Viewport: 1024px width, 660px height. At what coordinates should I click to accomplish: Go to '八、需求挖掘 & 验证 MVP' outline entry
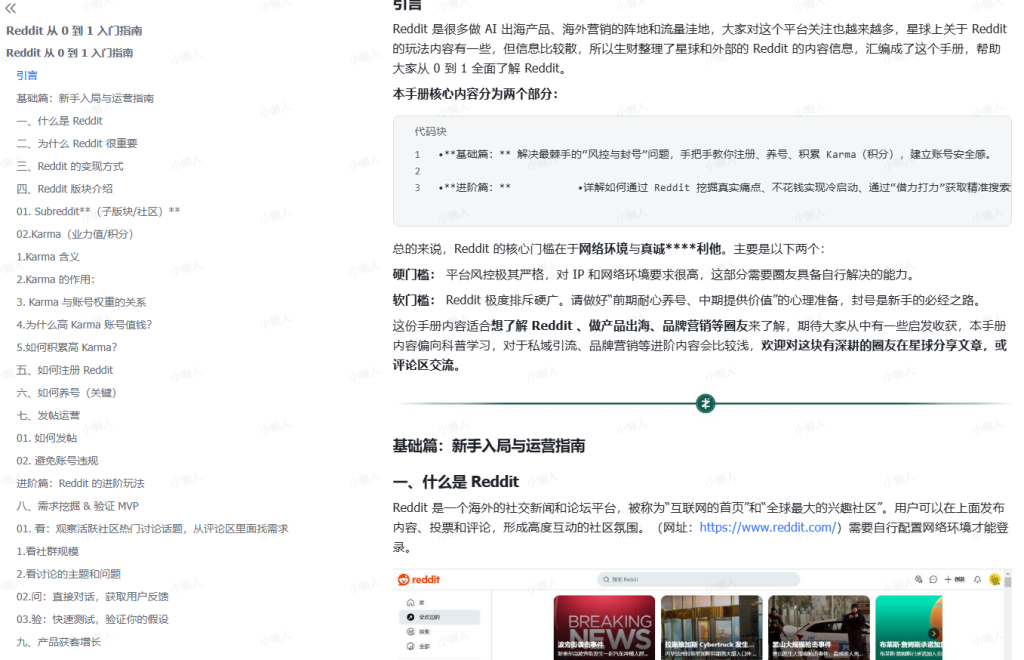[78, 506]
